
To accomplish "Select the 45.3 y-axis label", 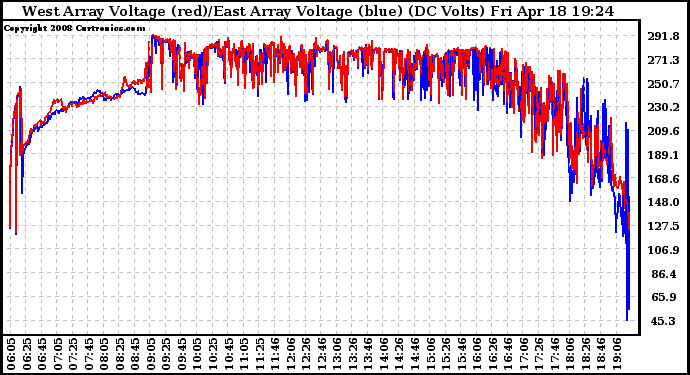I will [664, 321].
